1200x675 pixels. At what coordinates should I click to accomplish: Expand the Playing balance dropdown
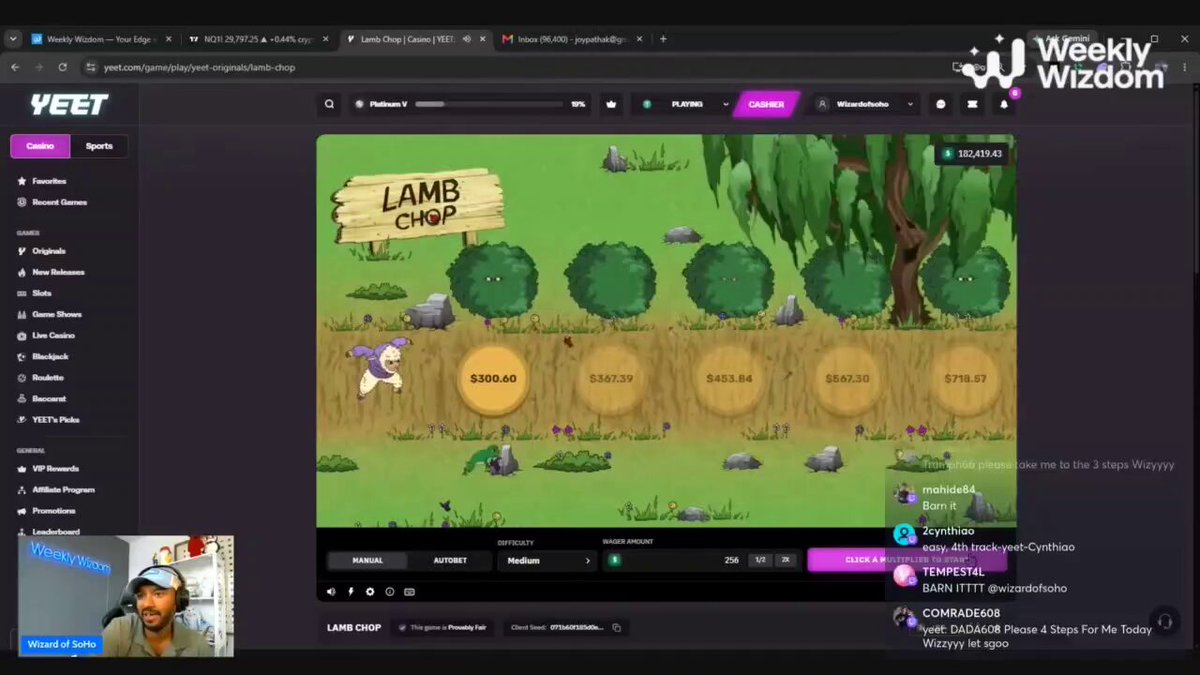pyautogui.click(x=684, y=104)
